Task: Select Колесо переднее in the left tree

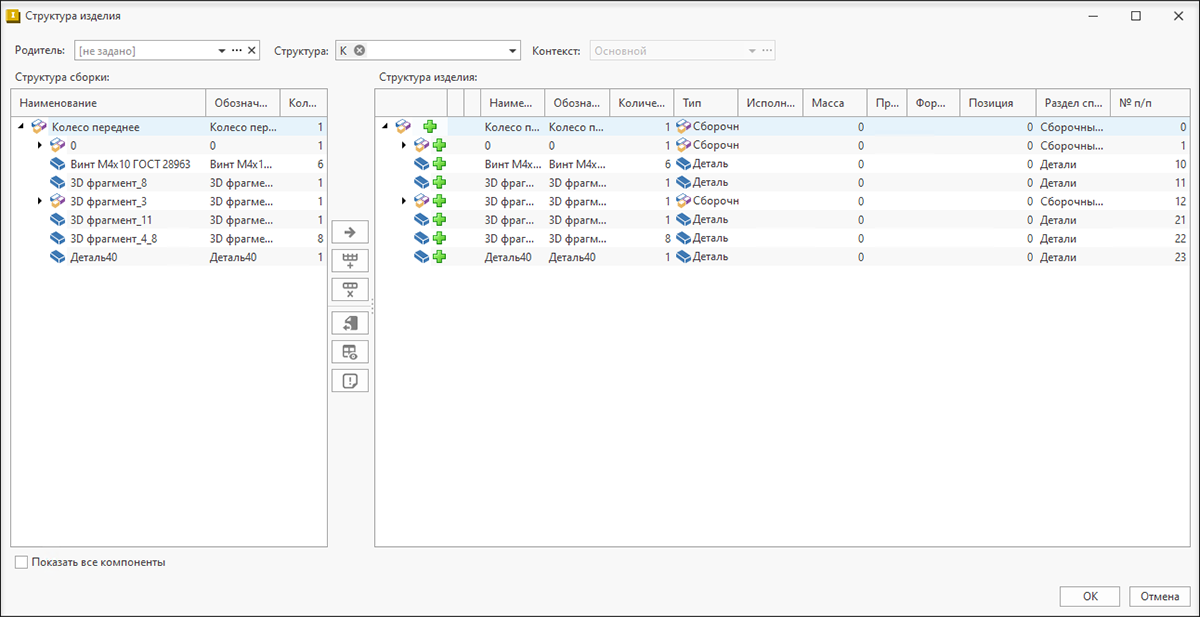Action: coord(95,127)
